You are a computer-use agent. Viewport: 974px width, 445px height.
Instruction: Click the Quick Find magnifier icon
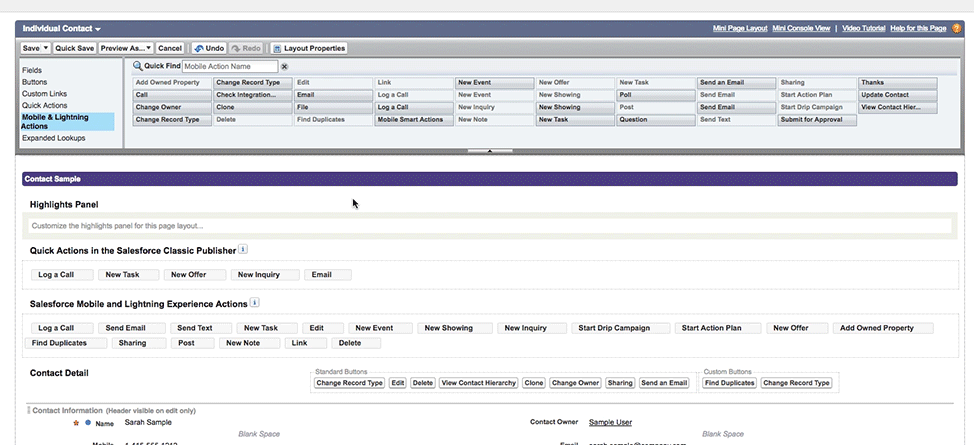tap(137, 66)
